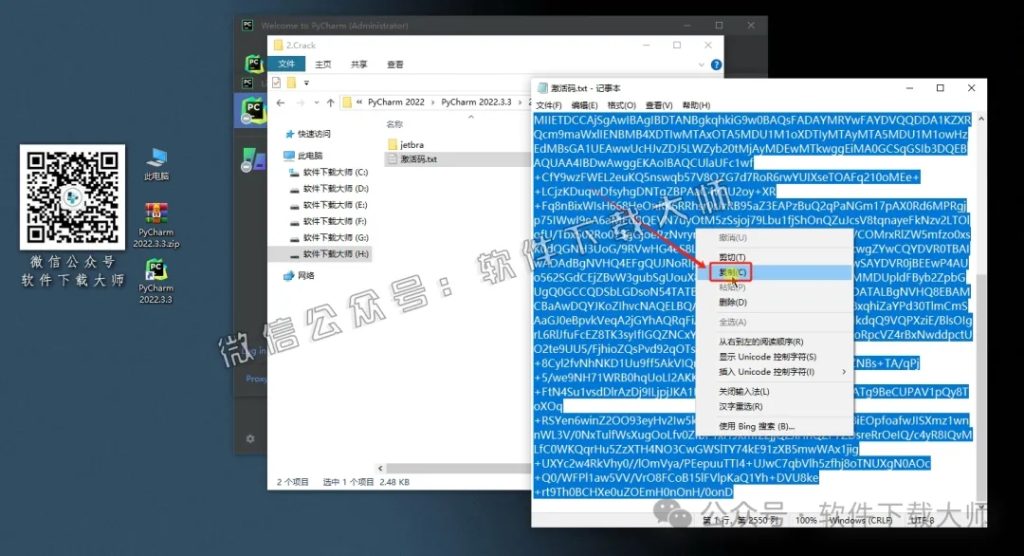Switch to the 共享 ribbon tab

pos(359,64)
